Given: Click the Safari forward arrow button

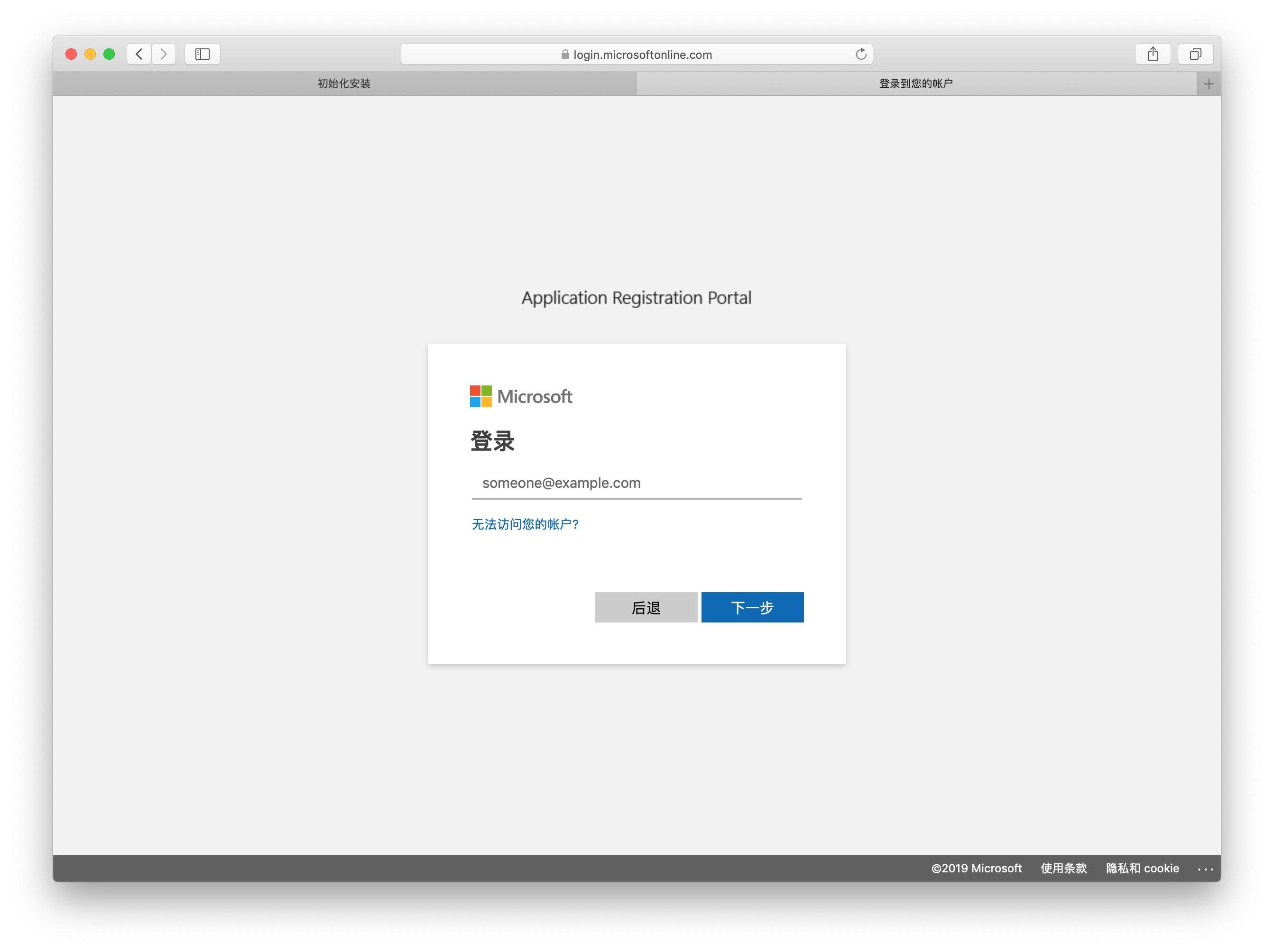Looking at the screenshot, I should [x=164, y=54].
